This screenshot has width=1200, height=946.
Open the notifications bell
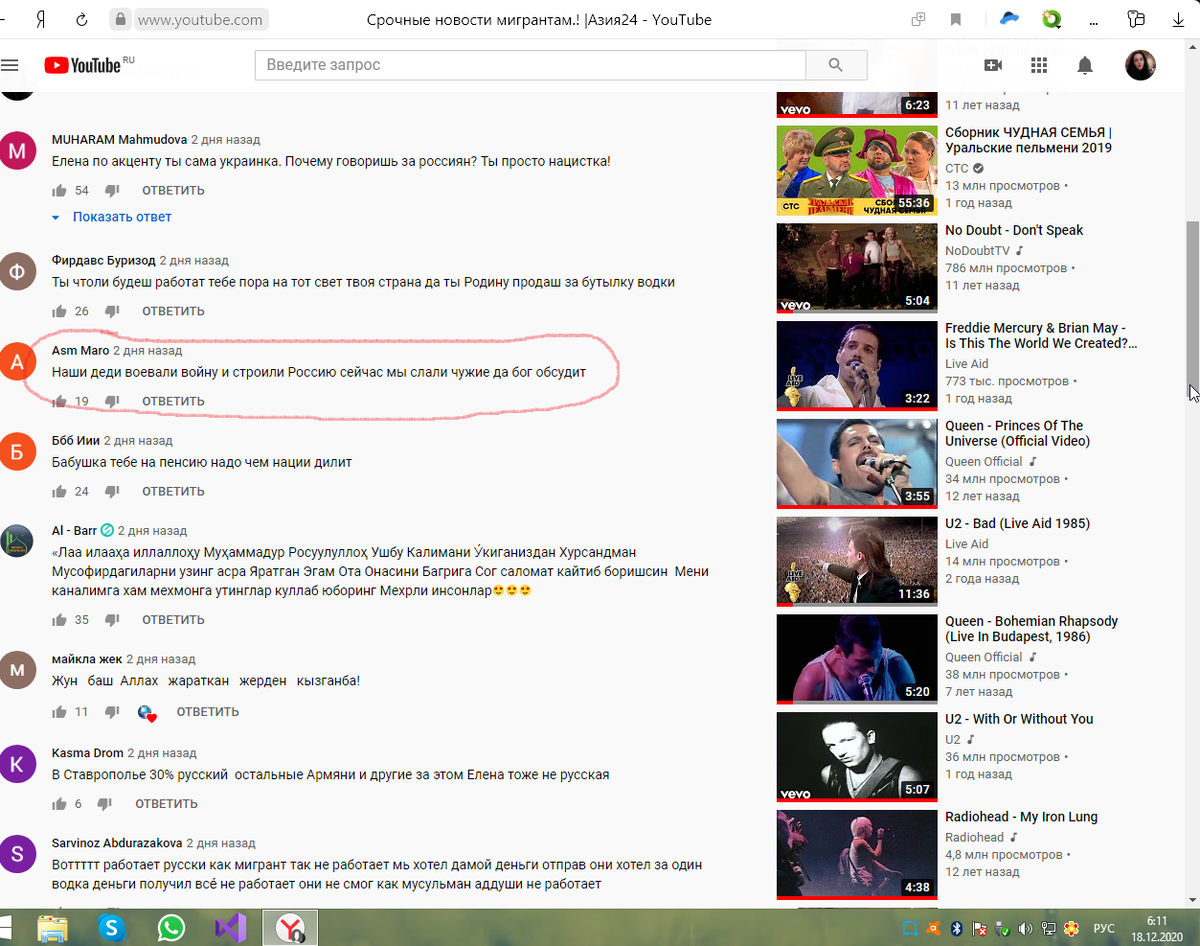coord(1085,65)
